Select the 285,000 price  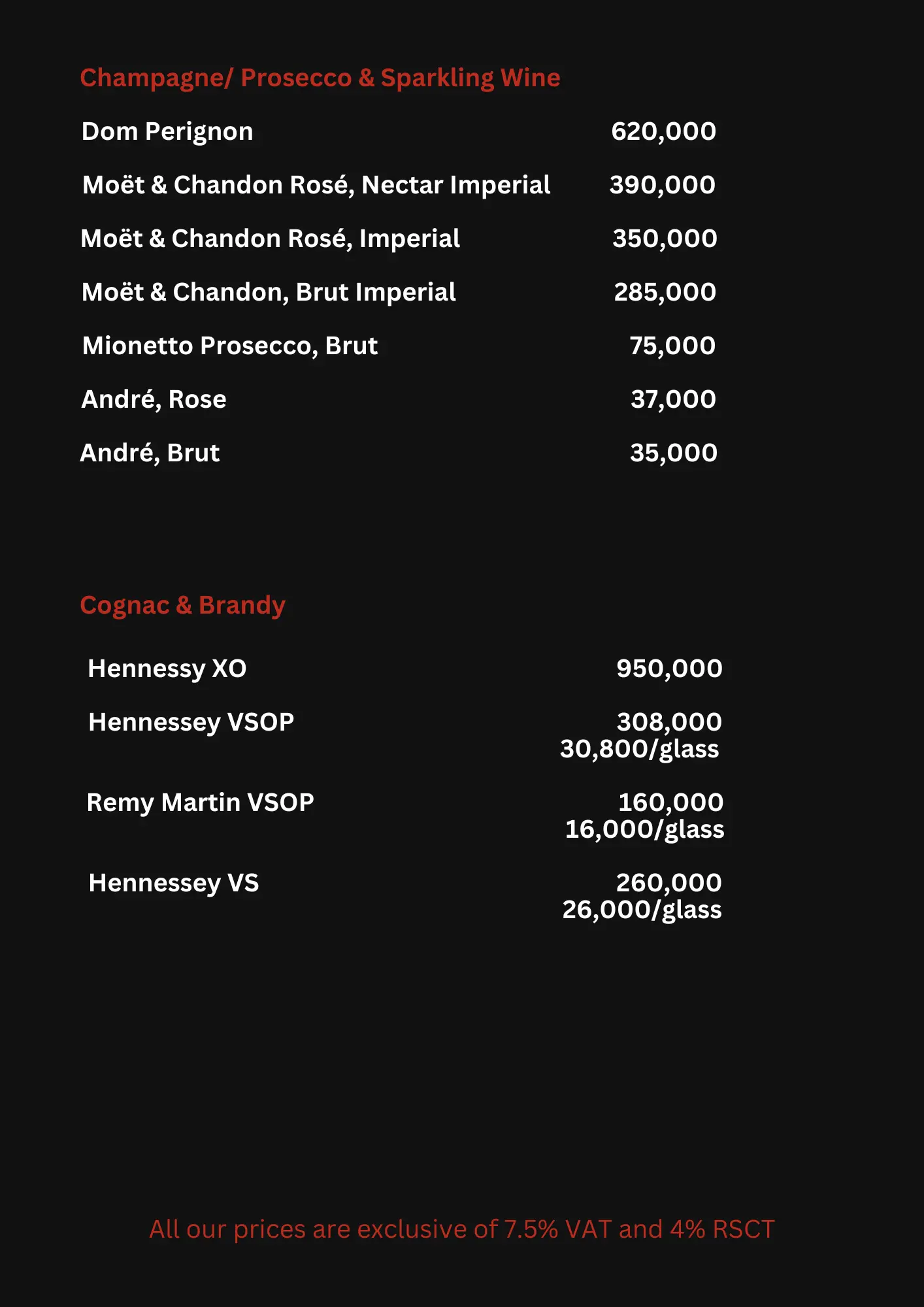665,293
